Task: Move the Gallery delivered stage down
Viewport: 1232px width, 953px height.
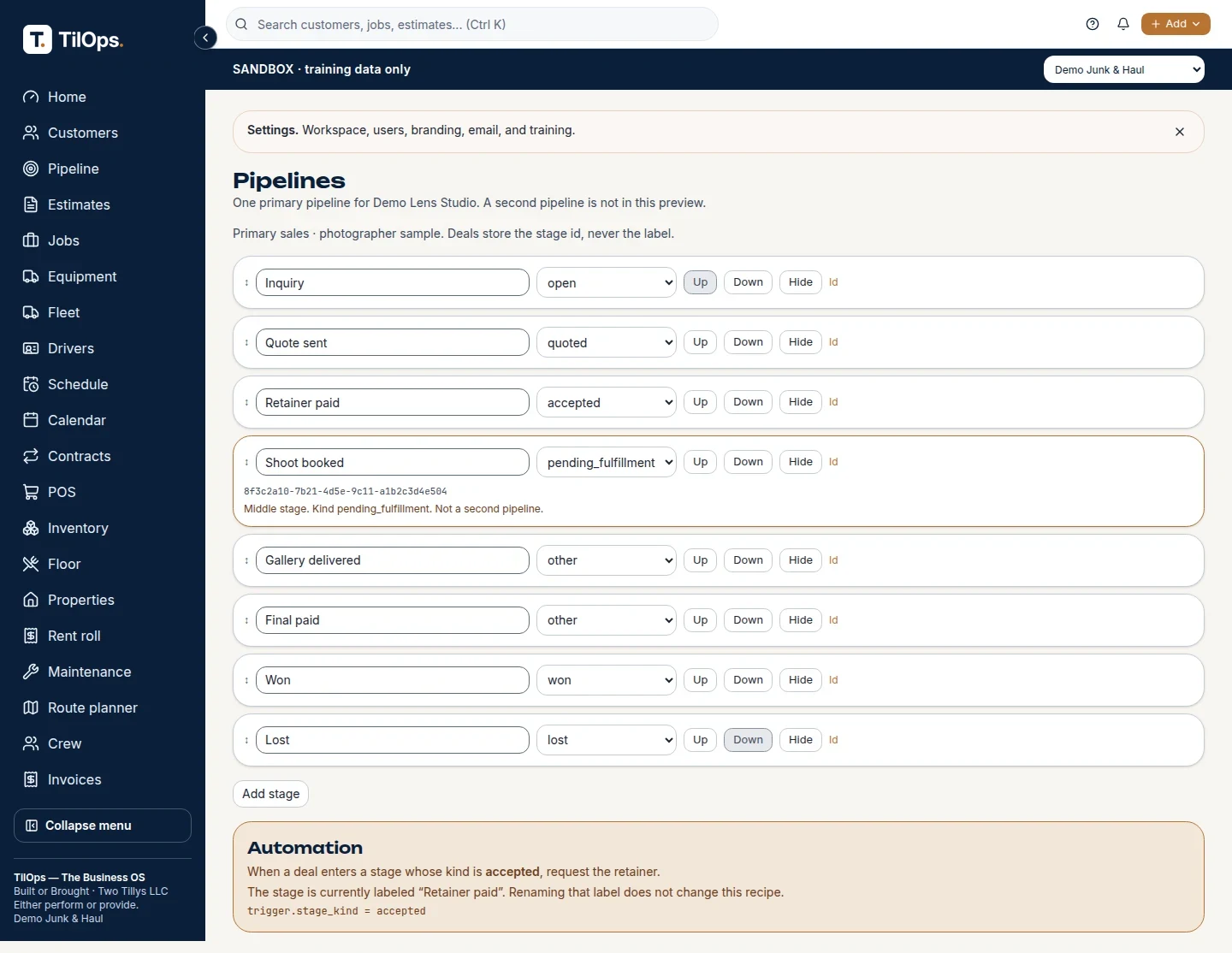Action: pos(748,560)
